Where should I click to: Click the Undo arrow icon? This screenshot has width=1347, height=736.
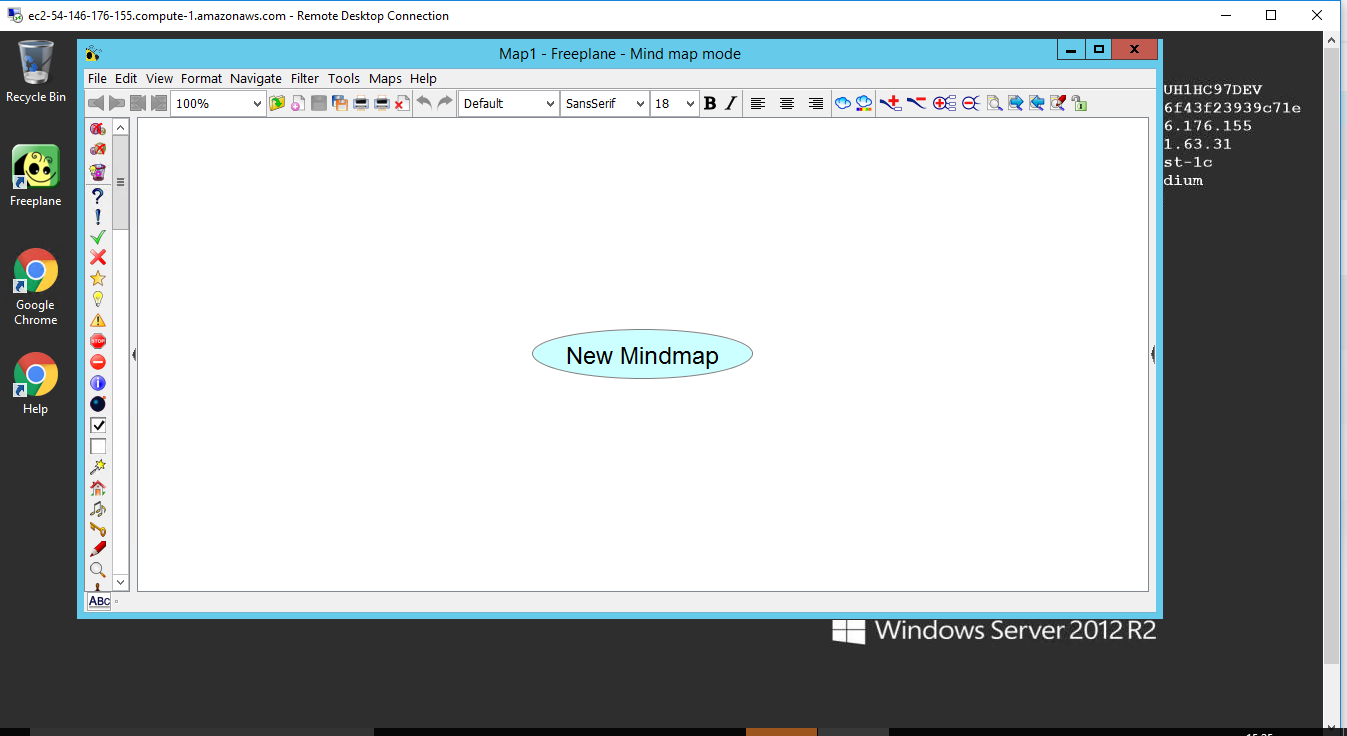coord(424,103)
